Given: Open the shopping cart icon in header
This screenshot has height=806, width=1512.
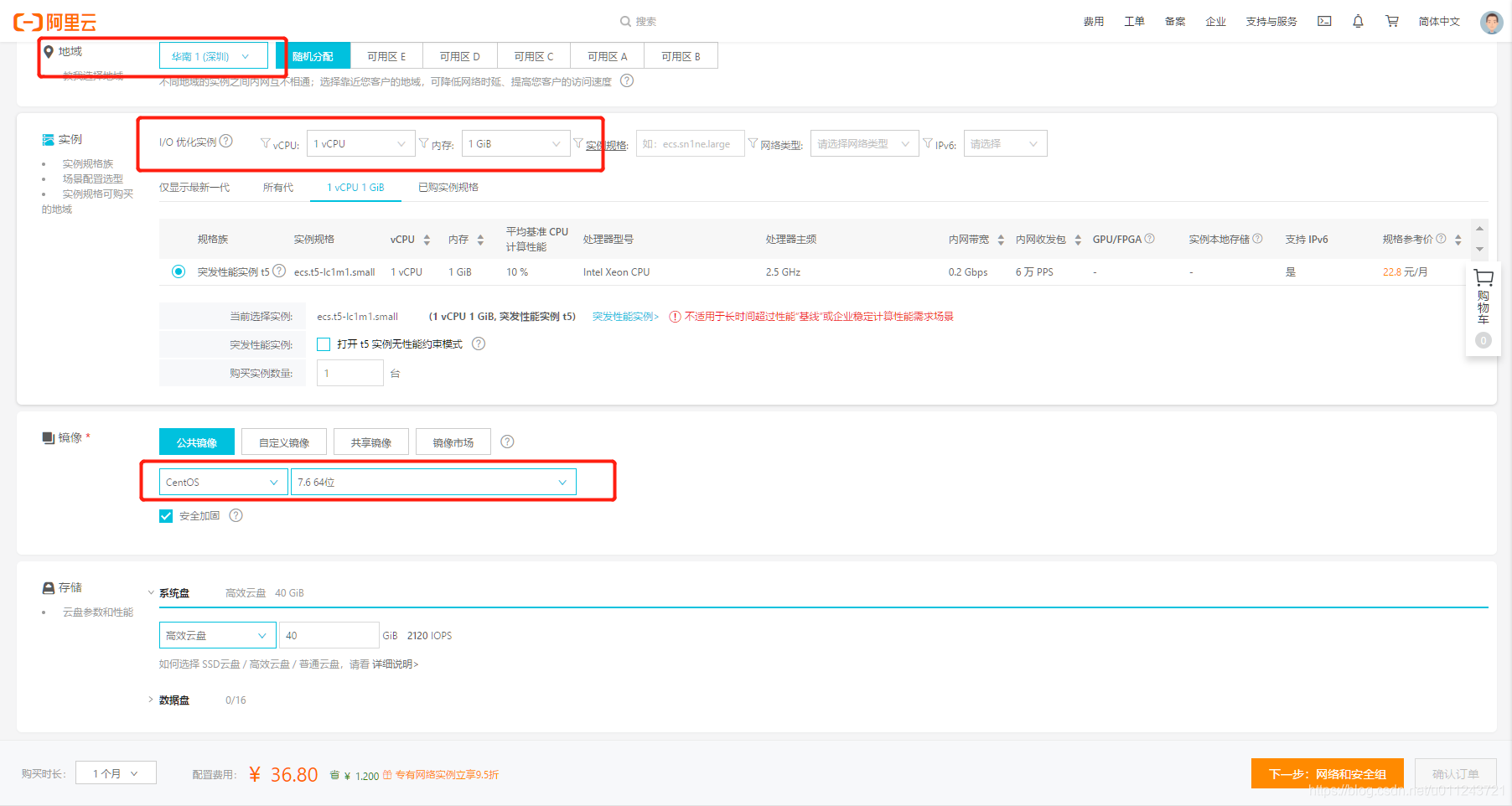Looking at the screenshot, I should [1392, 21].
